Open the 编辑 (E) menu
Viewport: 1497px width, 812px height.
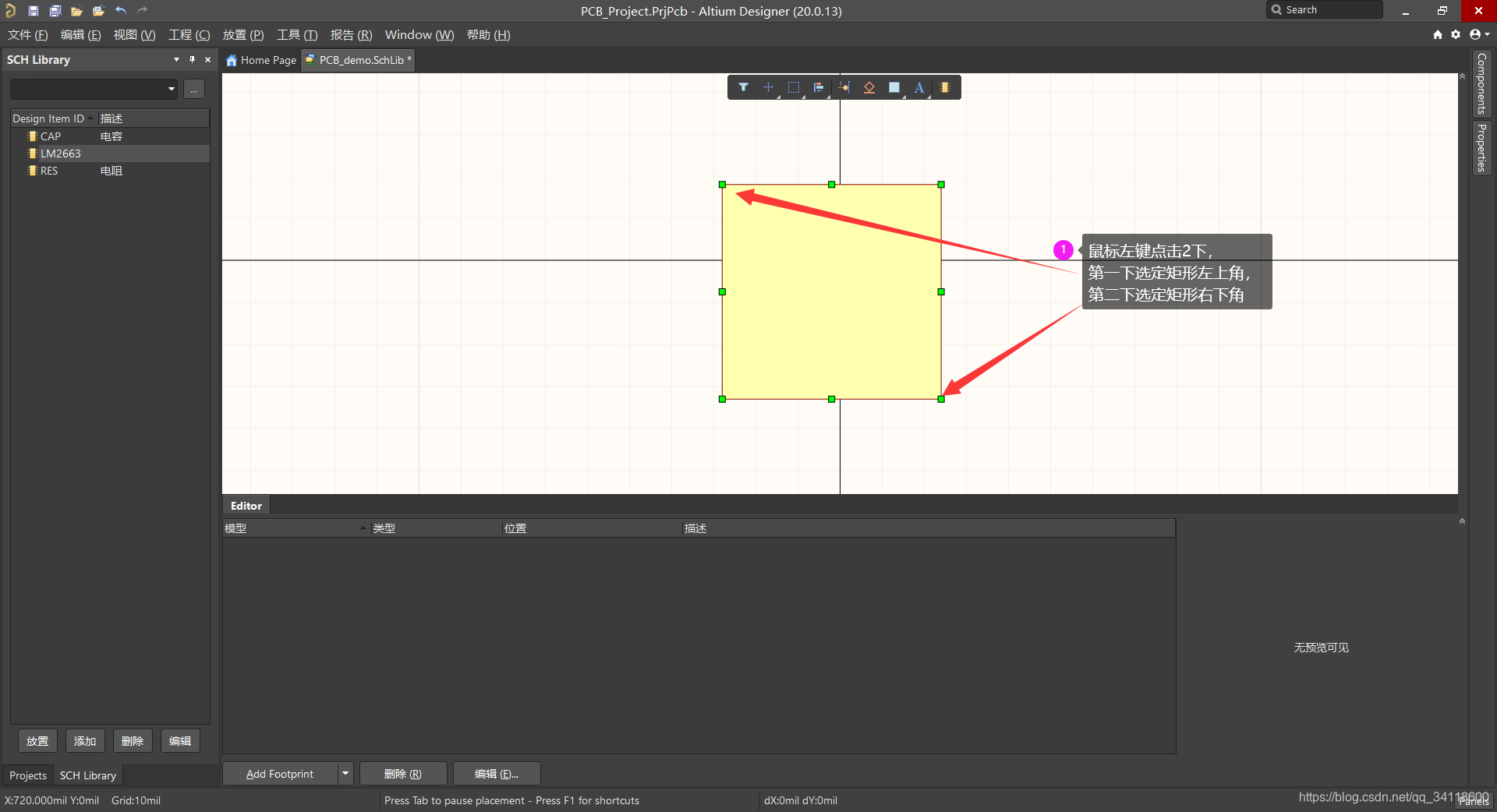[x=80, y=35]
